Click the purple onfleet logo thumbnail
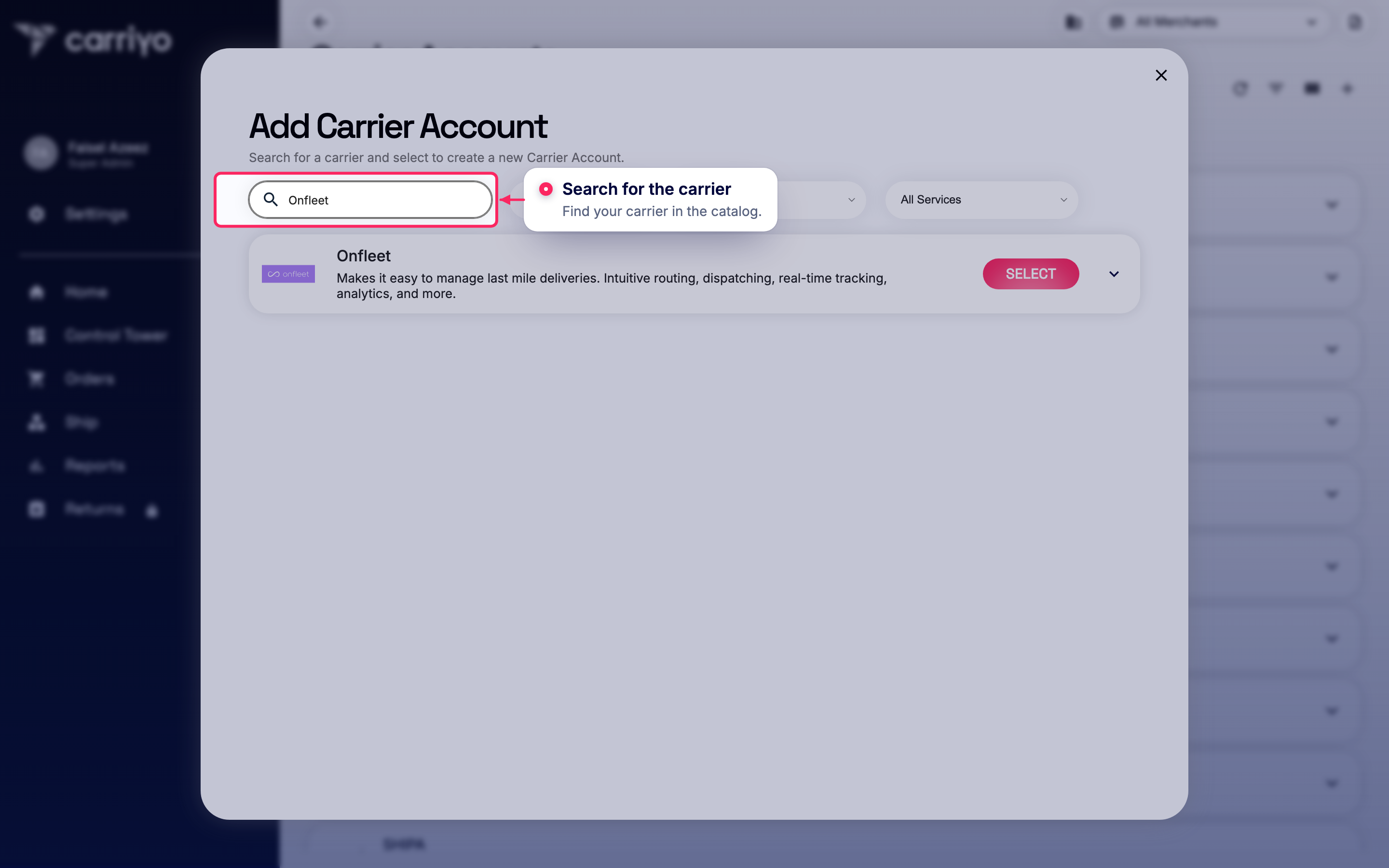 (x=288, y=274)
